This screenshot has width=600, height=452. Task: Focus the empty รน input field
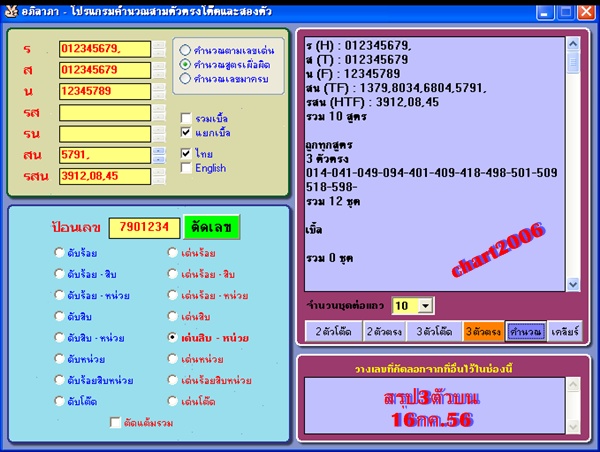pyautogui.click(x=105, y=134)
